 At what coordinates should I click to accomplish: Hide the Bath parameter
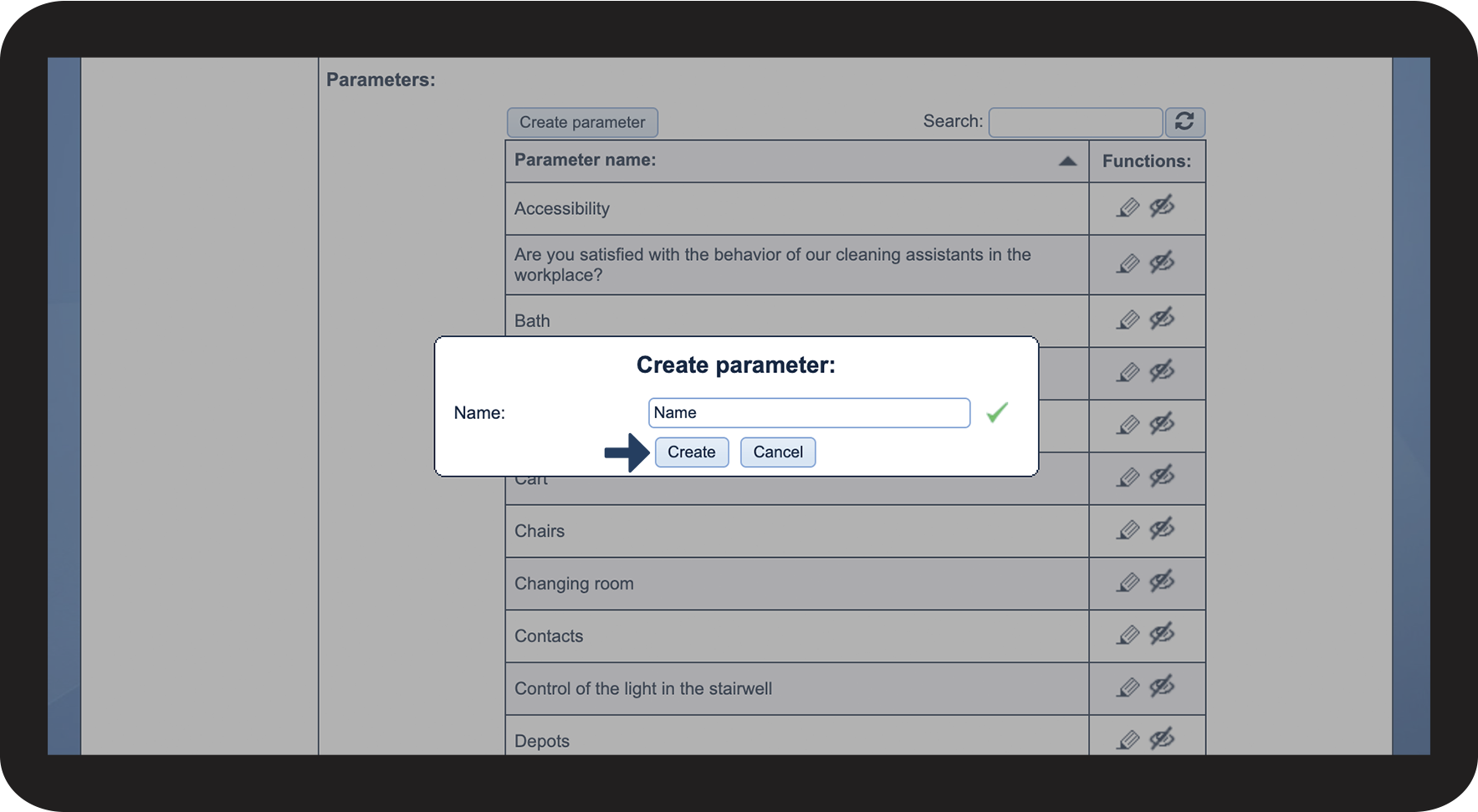(1162, 318)
